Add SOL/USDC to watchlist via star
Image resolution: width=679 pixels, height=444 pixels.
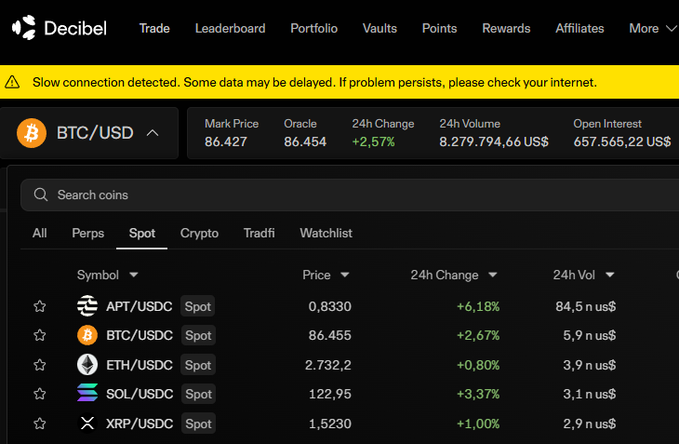click(x=40, y=394)
